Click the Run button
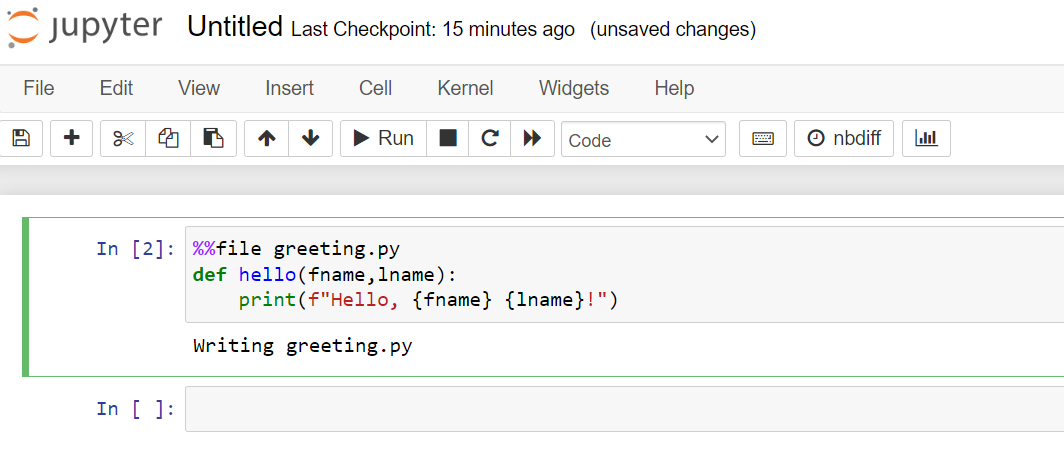This screenshot has width=1064, height=459. pos(383,139)
